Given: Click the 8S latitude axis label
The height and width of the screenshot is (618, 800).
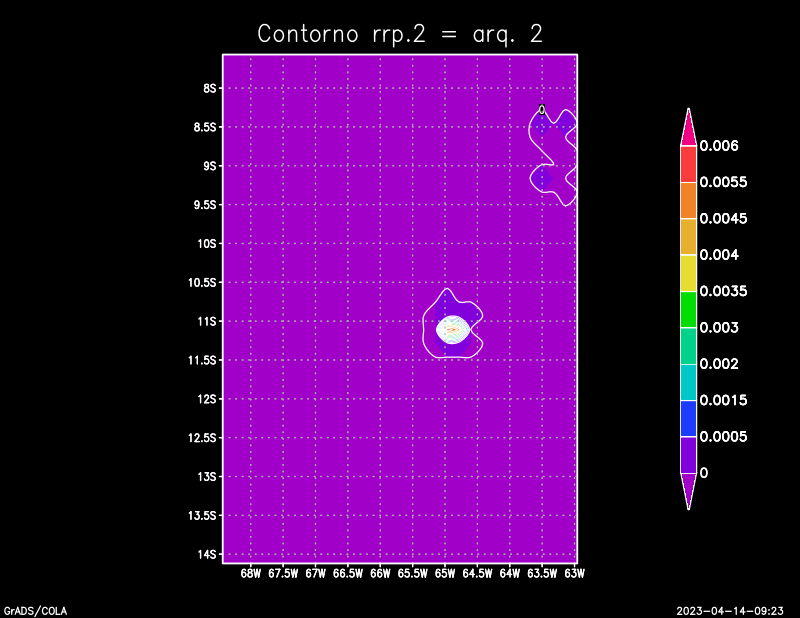Looking at the screenshot, I should click(210, 88).
